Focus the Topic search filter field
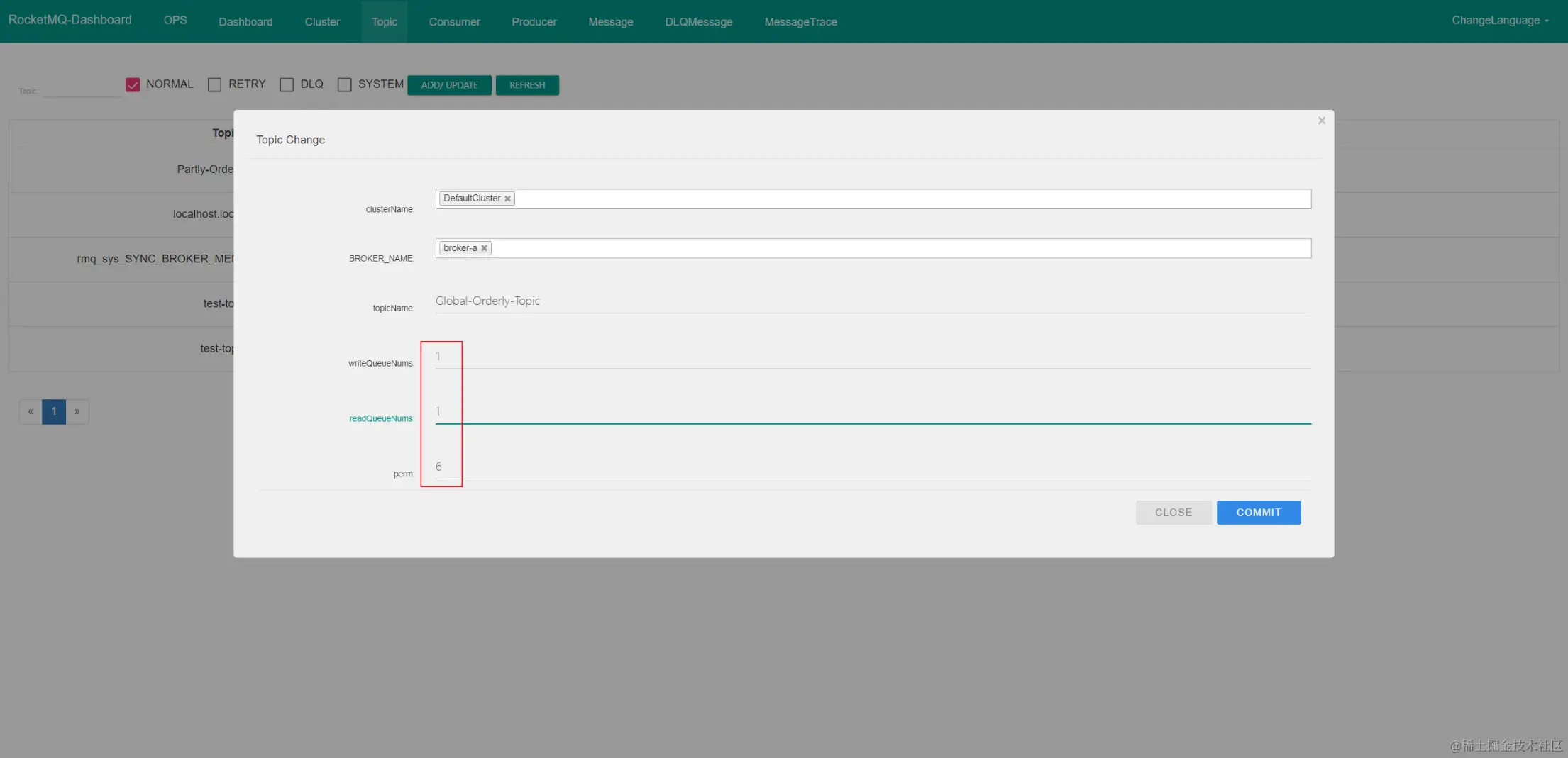1568x758 pixels. (82, 89)
